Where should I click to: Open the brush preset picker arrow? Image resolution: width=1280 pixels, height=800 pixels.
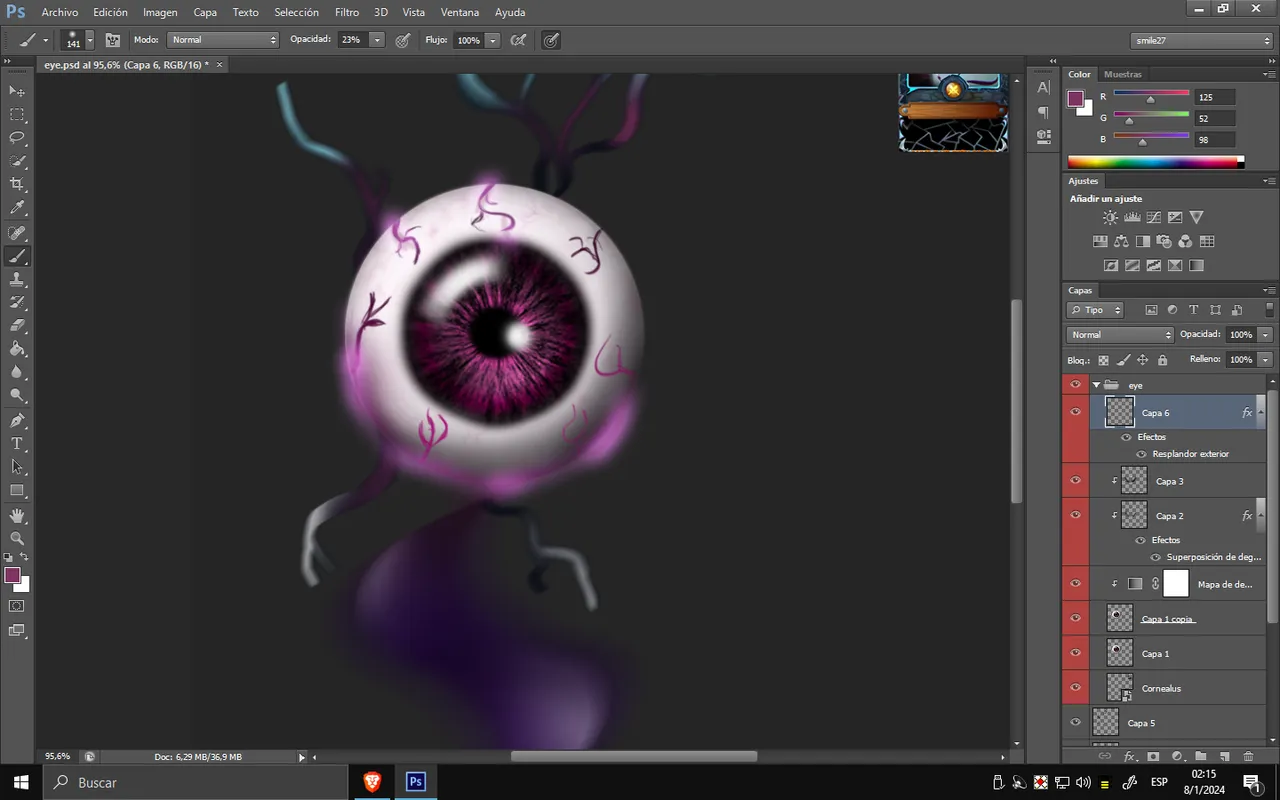[90, 40]
